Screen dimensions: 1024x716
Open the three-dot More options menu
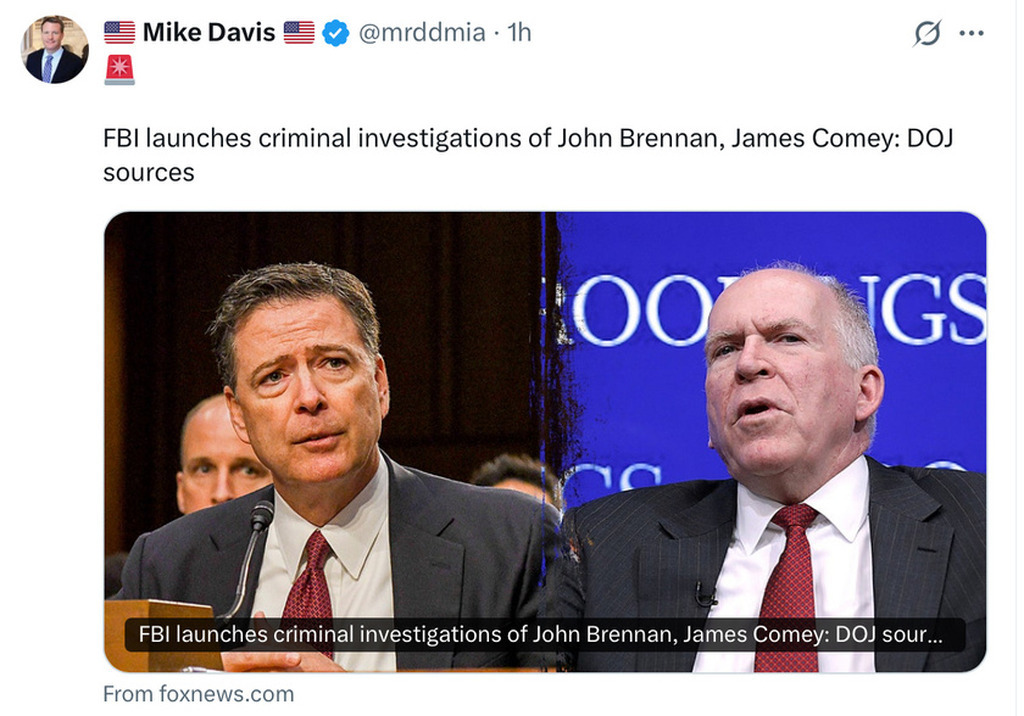click(x=971, y=33)
